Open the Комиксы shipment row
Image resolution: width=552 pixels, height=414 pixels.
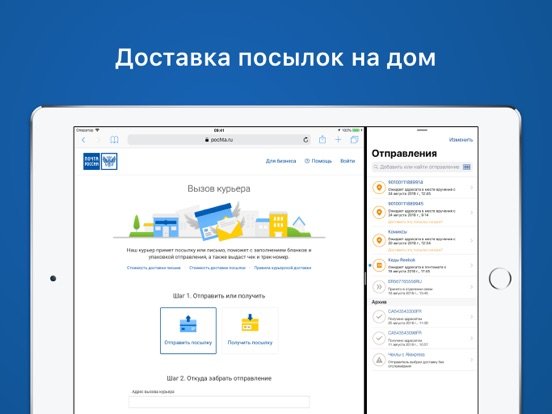pos(422,240)
